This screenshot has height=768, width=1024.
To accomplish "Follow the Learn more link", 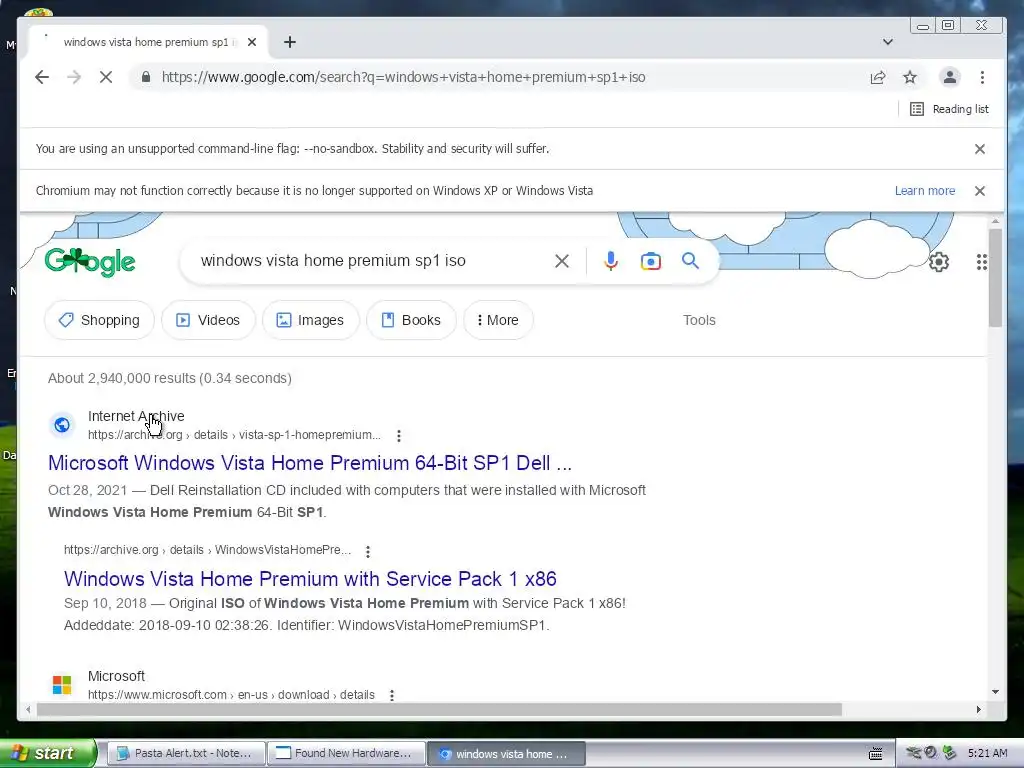I will tap(925, 191).
